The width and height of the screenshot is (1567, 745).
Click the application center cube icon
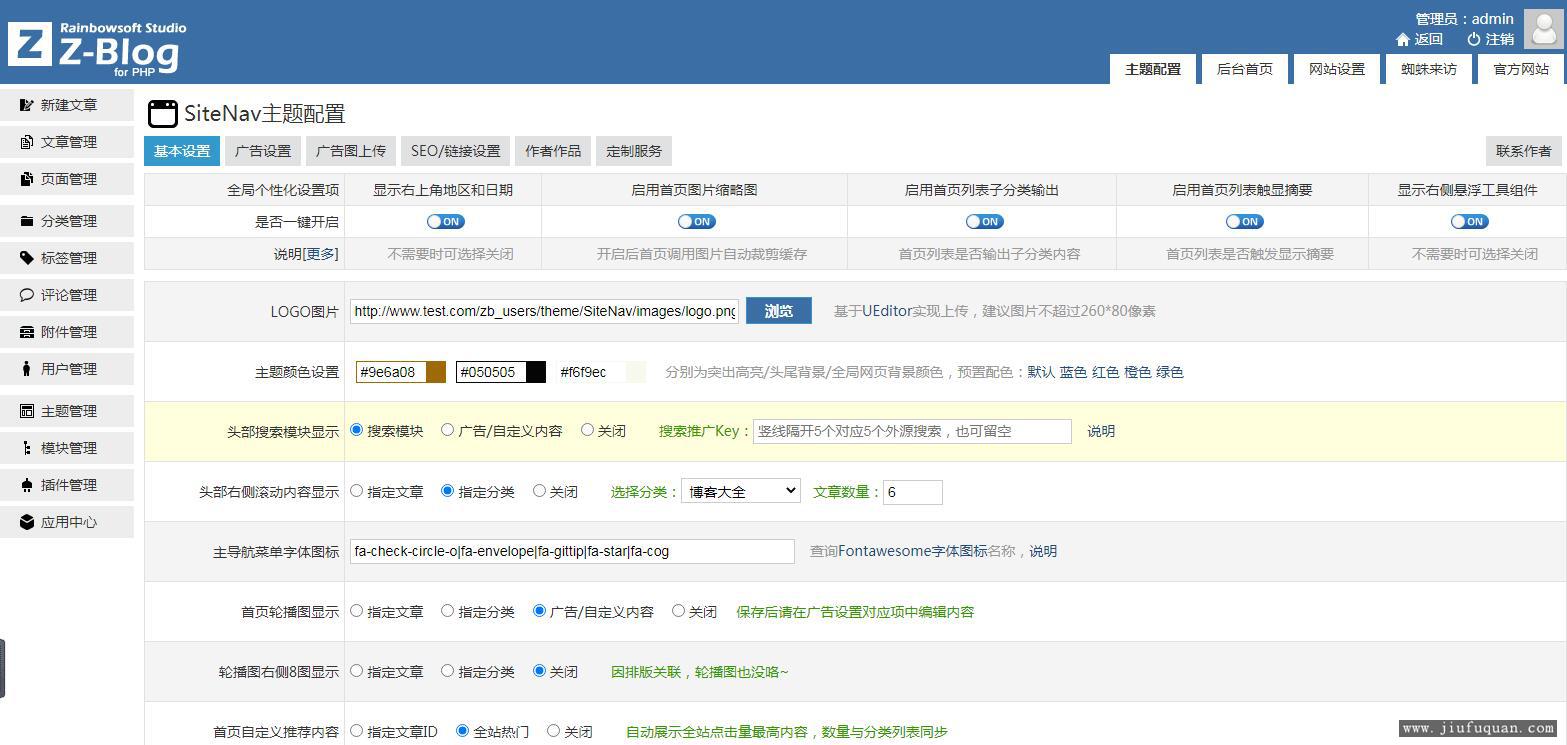pos(27,522)
